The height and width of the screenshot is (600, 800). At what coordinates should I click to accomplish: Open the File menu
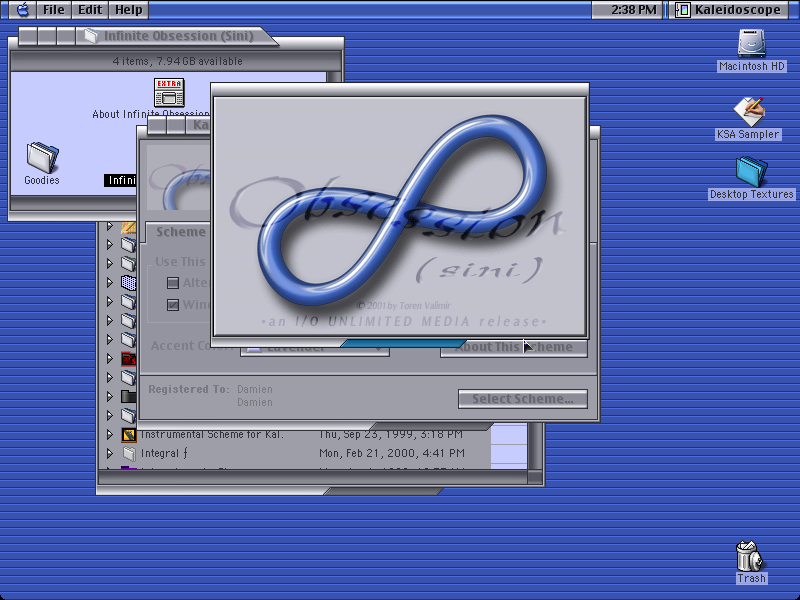coord(54,10)
